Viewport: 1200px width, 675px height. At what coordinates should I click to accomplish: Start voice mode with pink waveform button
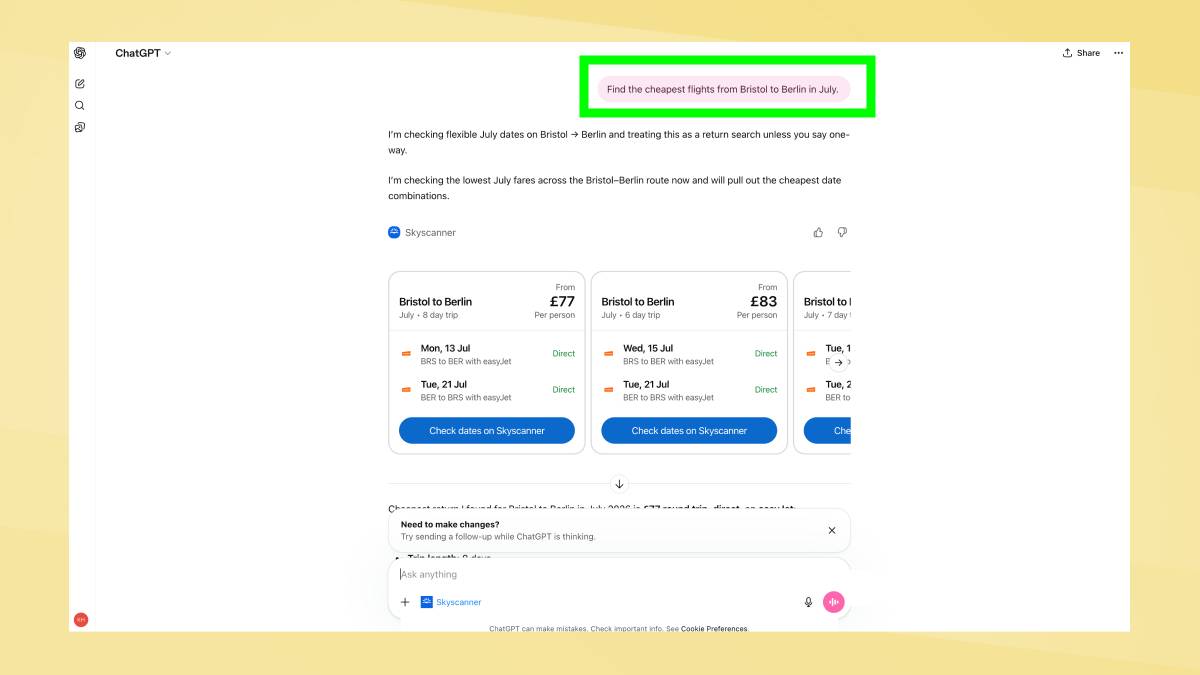[x=834, y=602]
